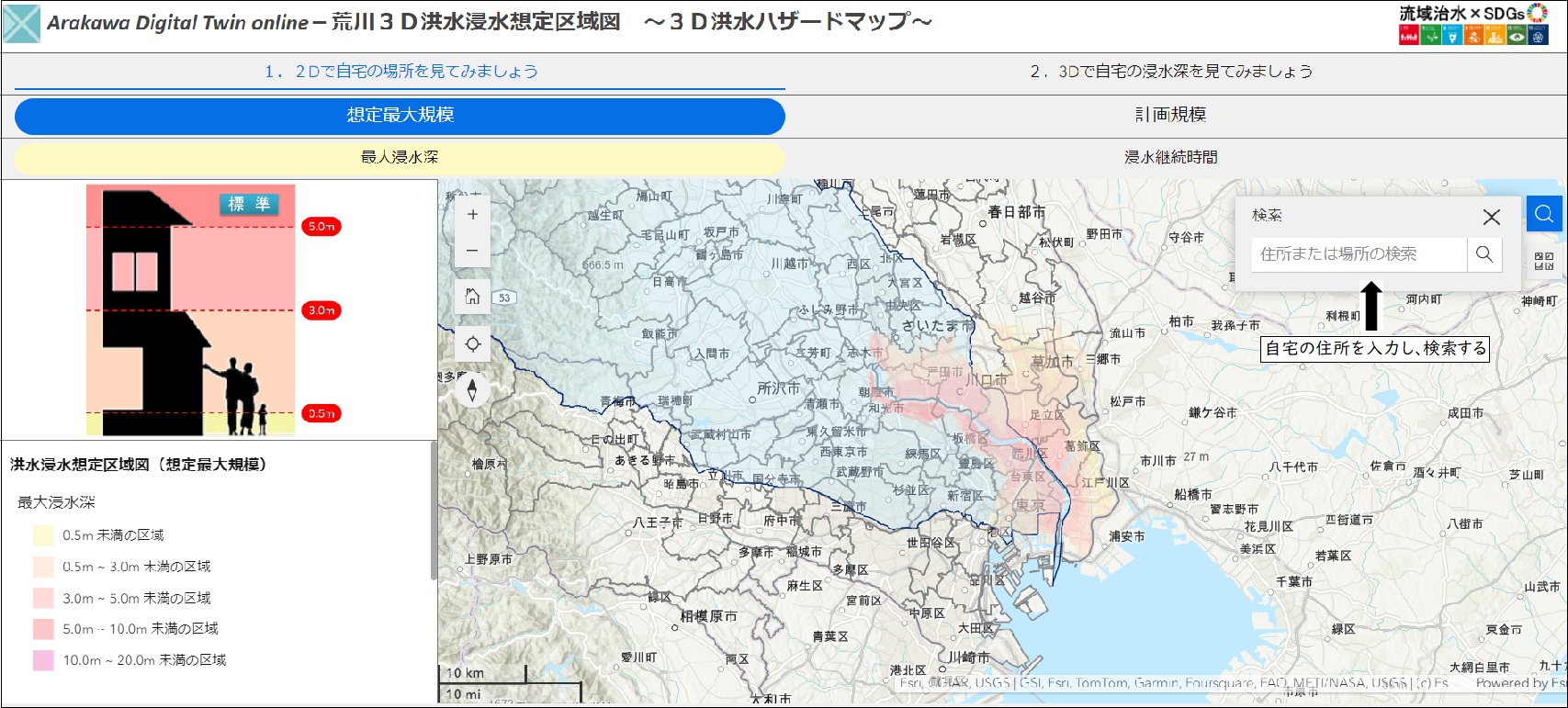
Task: Open the 流域治水×SDGs logo
Action: 1473,25
